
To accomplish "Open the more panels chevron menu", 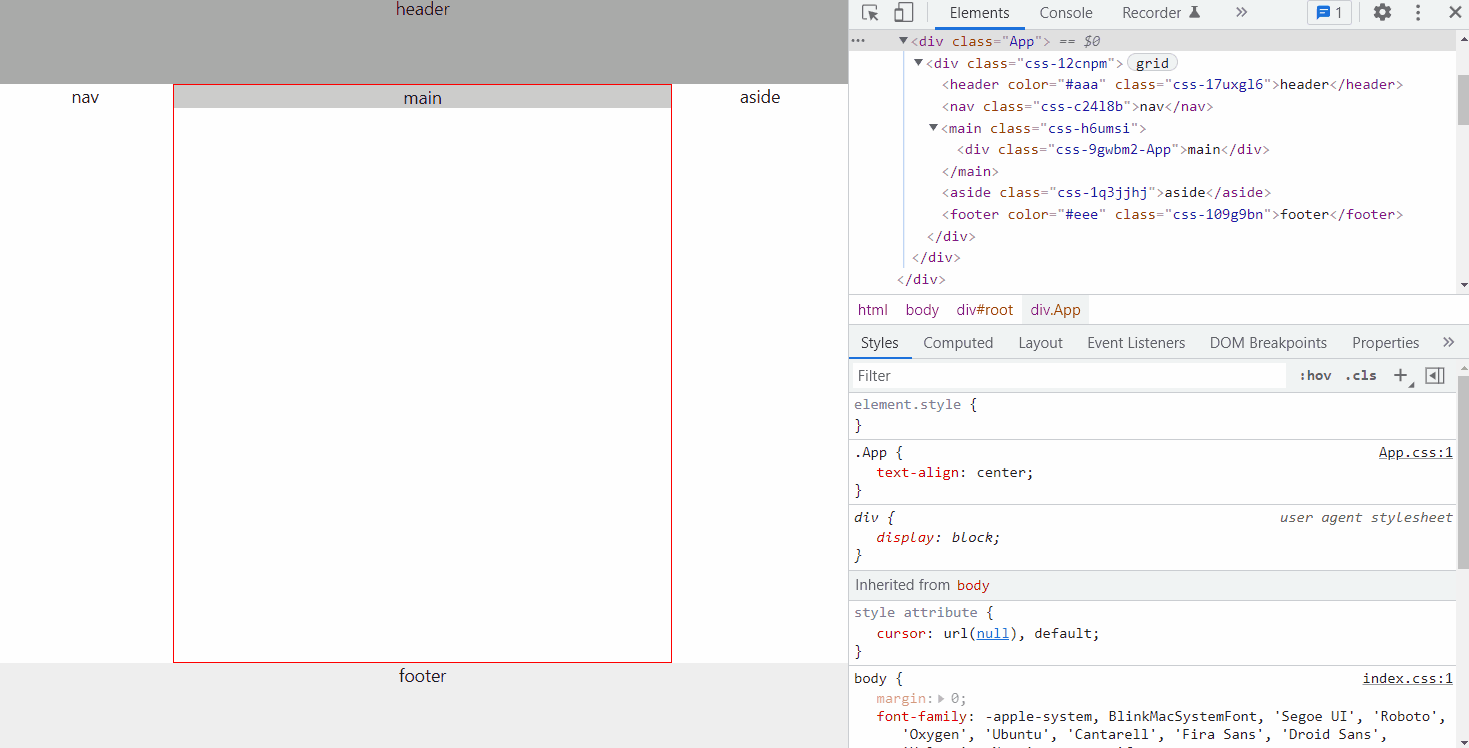I will [1241, 12].
